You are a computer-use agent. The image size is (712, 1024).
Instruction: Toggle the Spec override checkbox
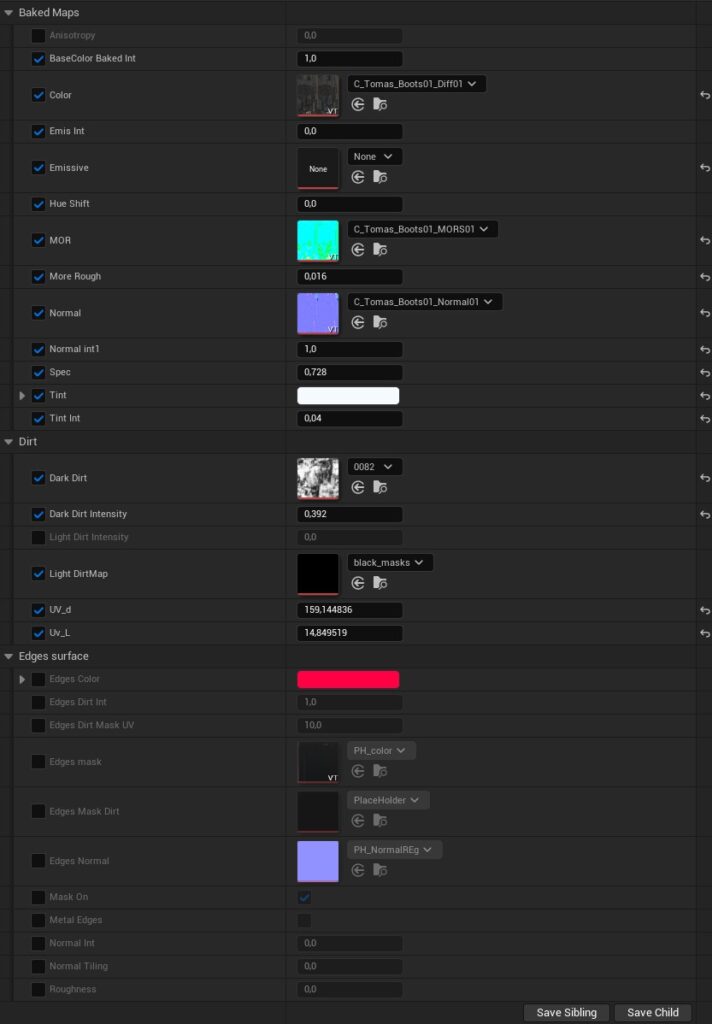point(39,372)
